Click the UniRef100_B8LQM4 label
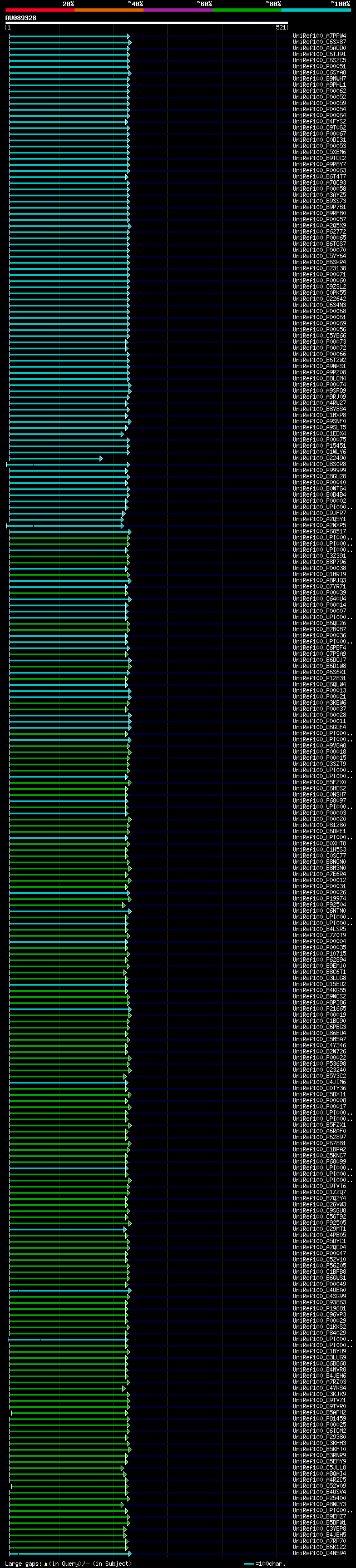The width and height of the screenshot is (356, 1568). pos(319,379)
